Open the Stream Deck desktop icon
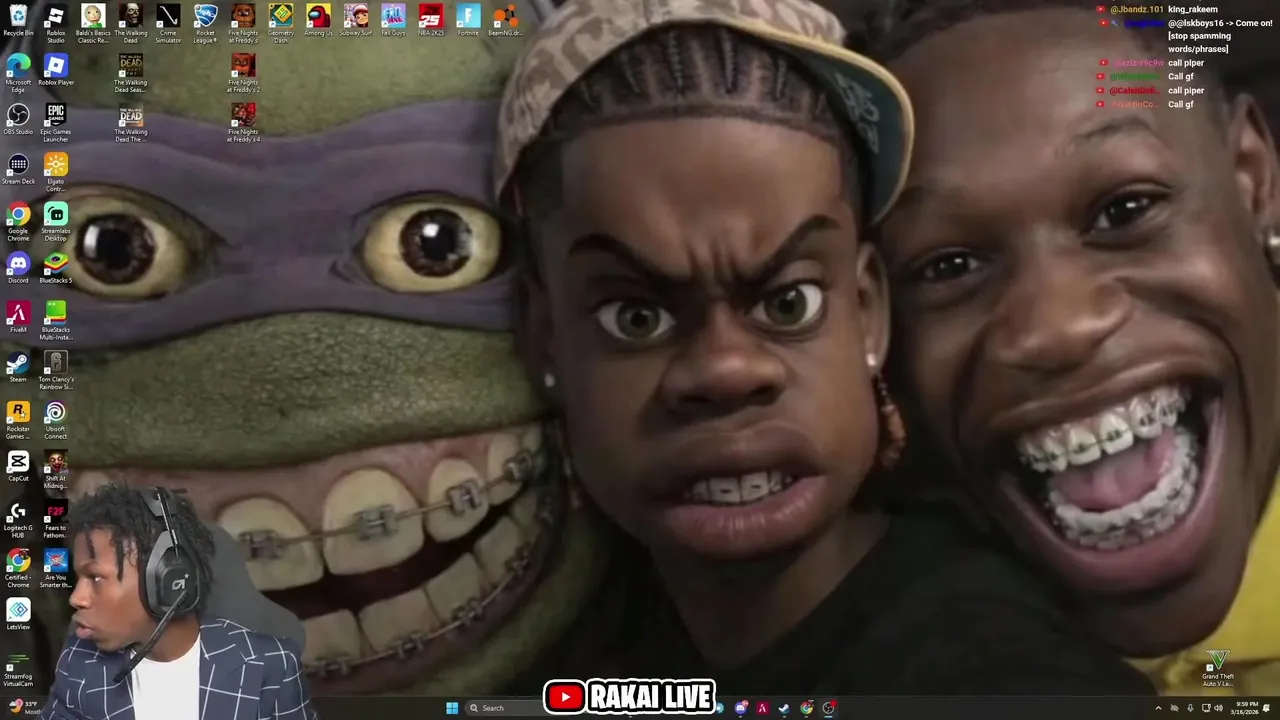Image resolution: width=1280 pixels, height=720 pixels. pos(18,170)
